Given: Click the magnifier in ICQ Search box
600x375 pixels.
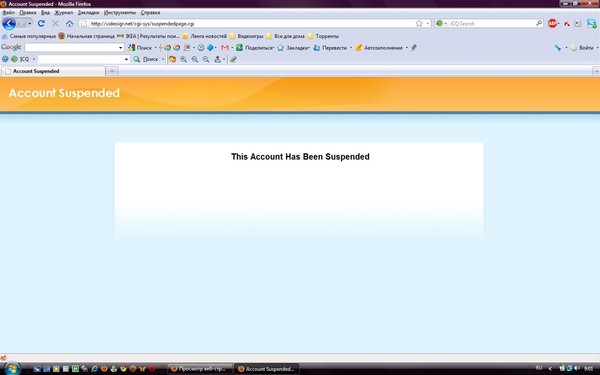Looking at the screenshot, I should (539, 23).
